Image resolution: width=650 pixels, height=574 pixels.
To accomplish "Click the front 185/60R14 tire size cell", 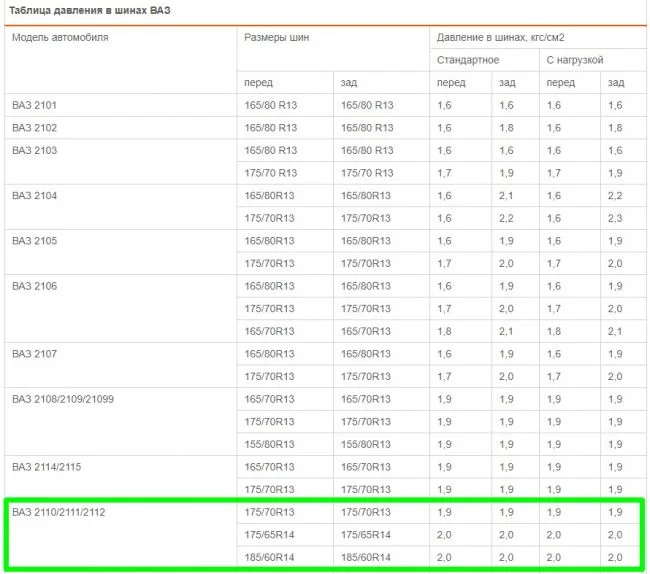I will pos(270,557).
